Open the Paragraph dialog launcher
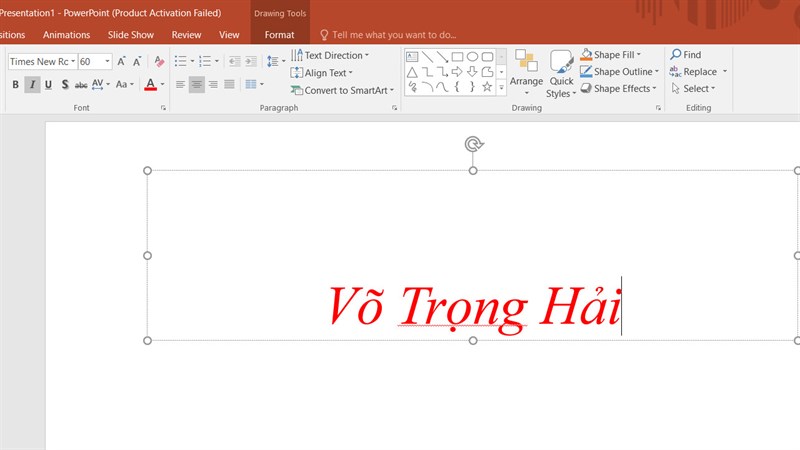800x450 pixels. 394,108
